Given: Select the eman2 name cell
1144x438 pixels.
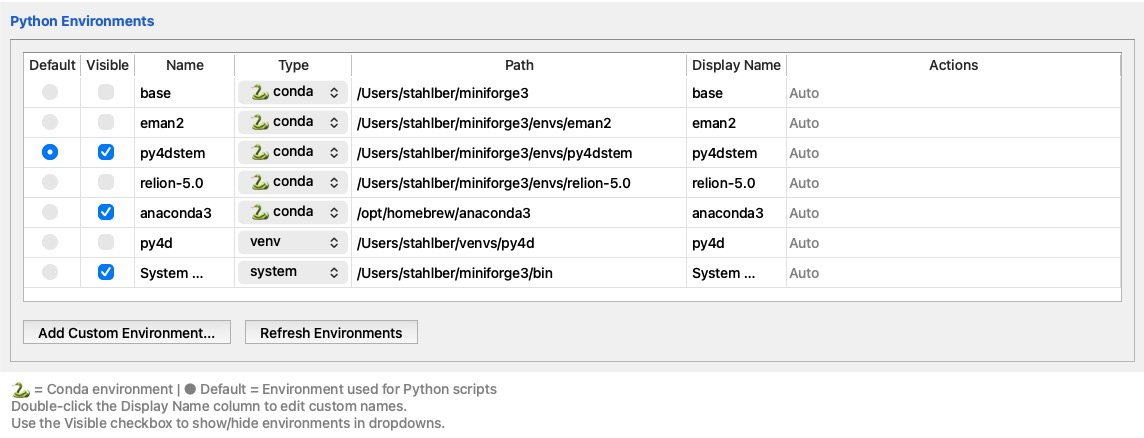Looking at the screenshot, I should pyautogui.click(x=185, y=123).
